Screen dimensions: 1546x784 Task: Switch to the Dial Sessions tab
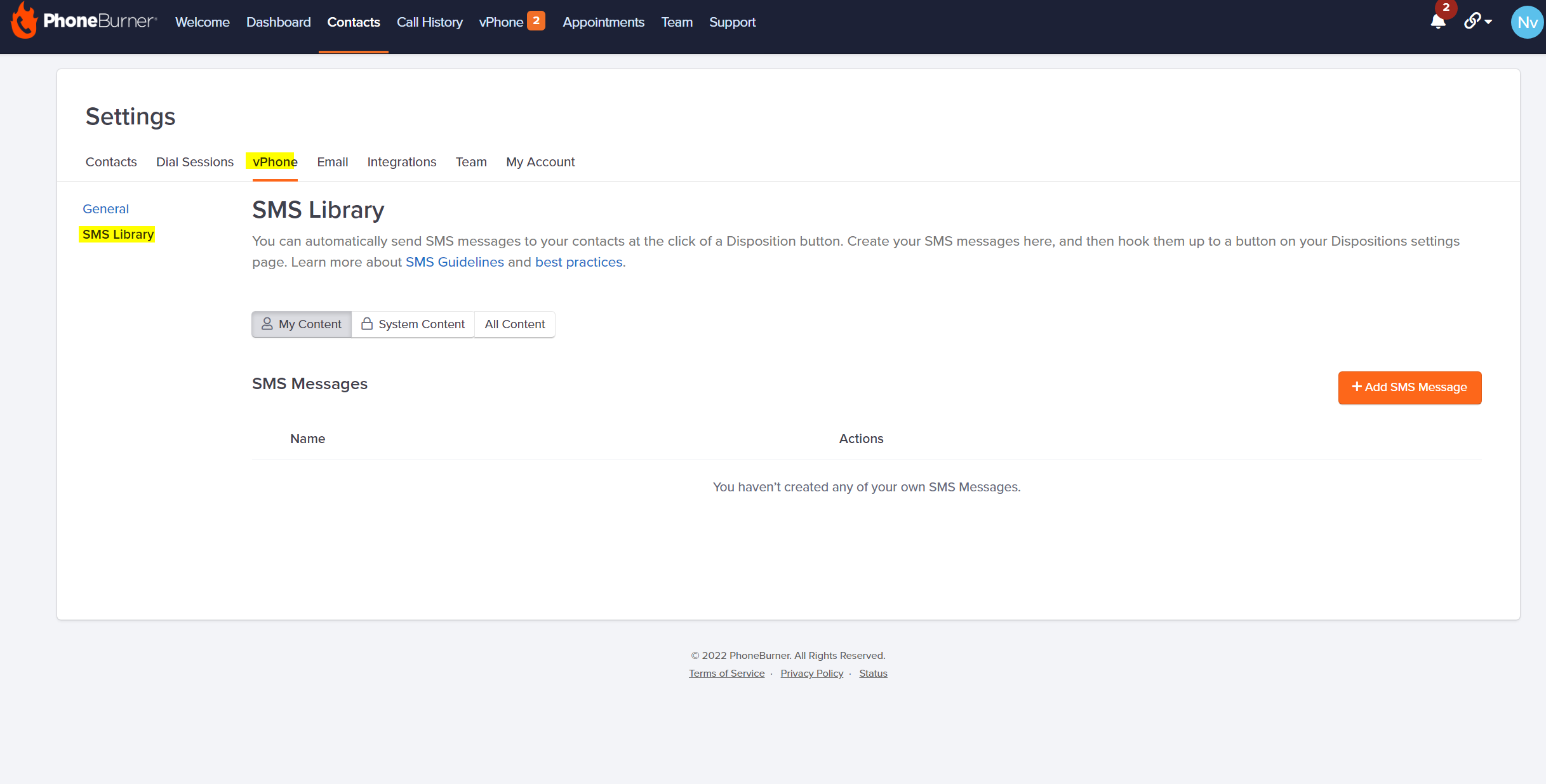coord(195,162)
